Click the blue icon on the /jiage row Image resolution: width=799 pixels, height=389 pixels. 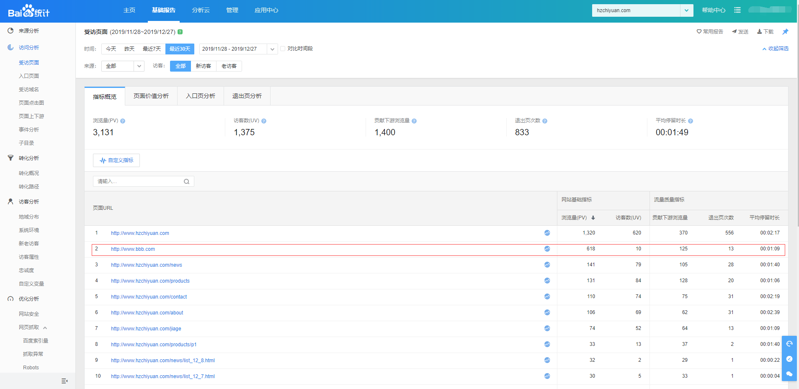pyautogui.click(x=547, y=328)
